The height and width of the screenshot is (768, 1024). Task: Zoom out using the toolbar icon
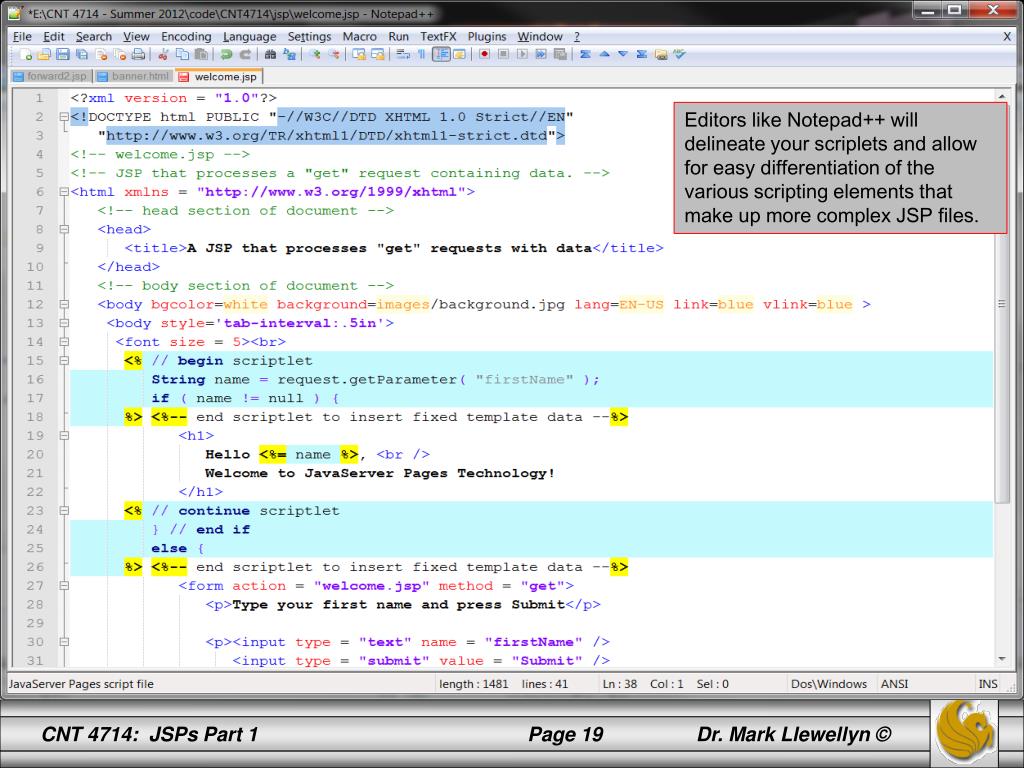(334, 55)
